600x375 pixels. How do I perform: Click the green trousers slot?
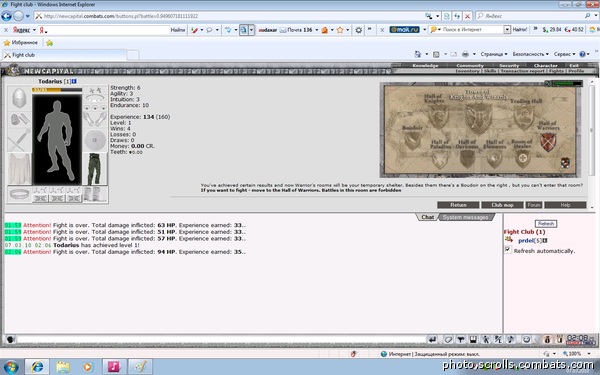click(95, 169)
